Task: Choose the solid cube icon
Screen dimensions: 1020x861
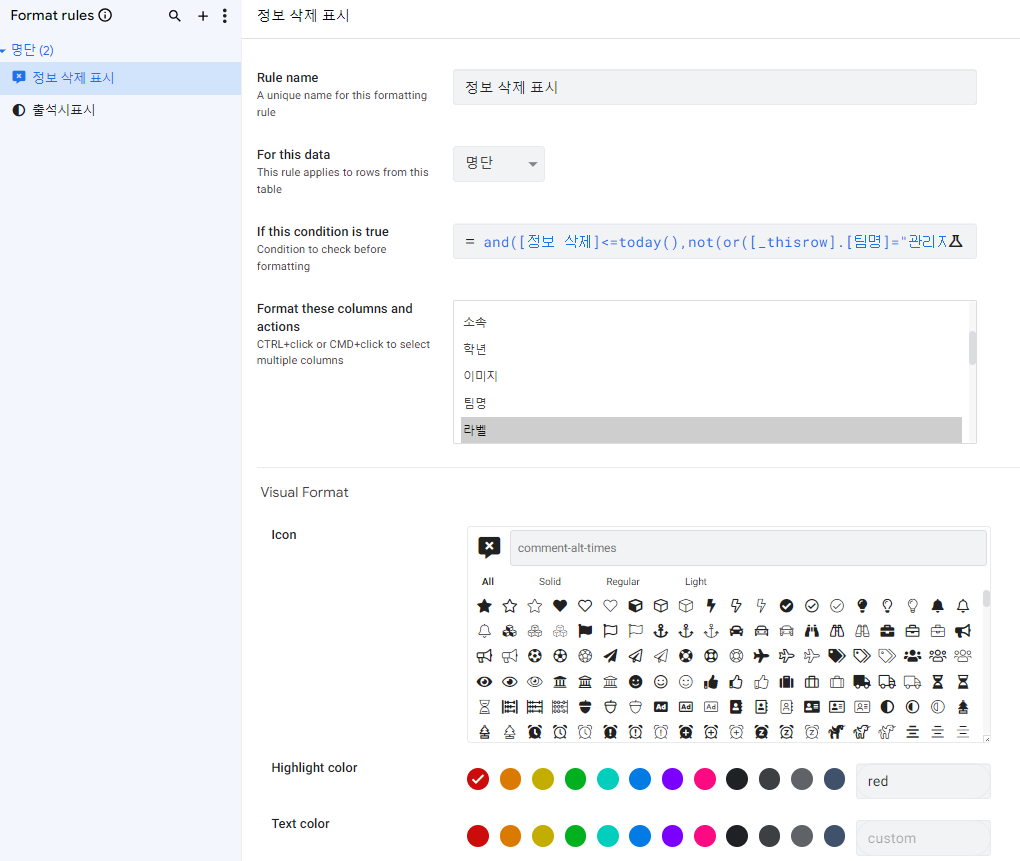Action: pos(636,606)
